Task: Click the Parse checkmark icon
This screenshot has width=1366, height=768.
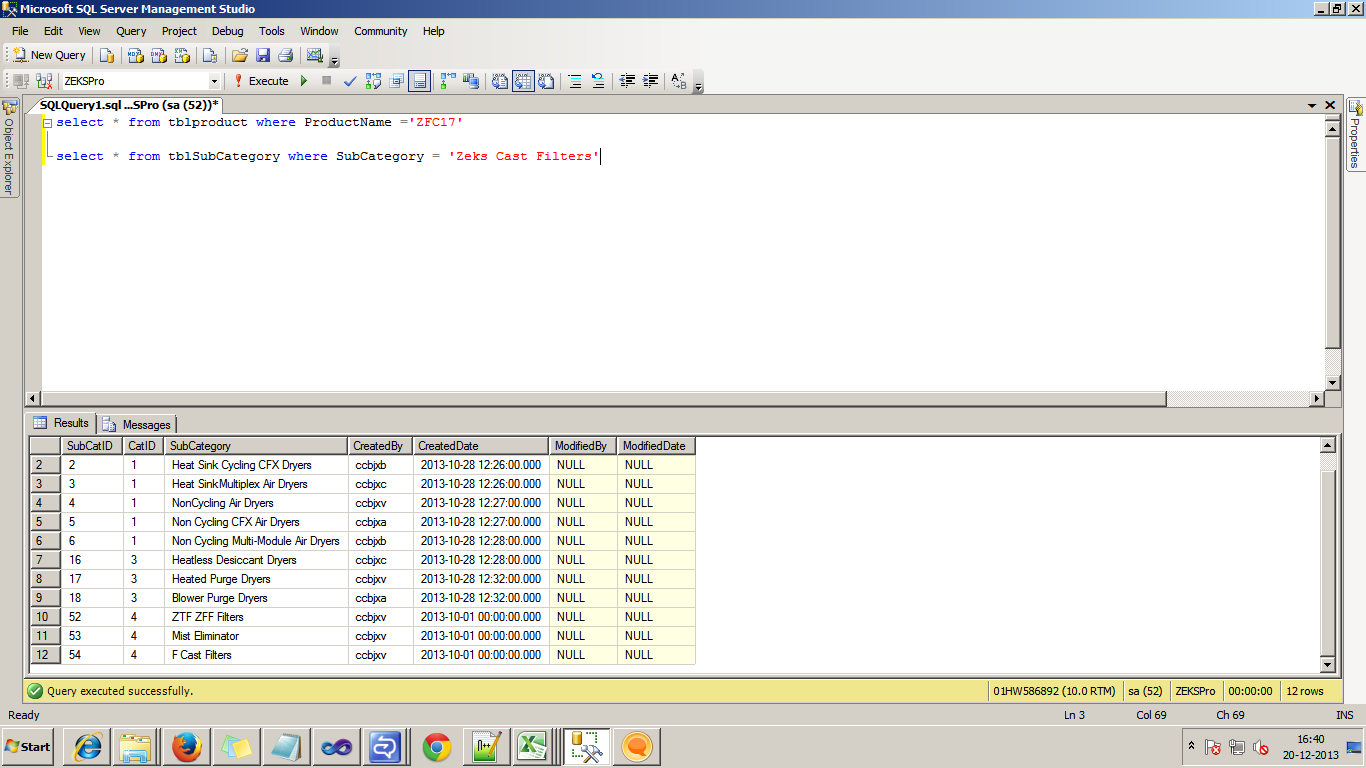Action: (350, 81)
